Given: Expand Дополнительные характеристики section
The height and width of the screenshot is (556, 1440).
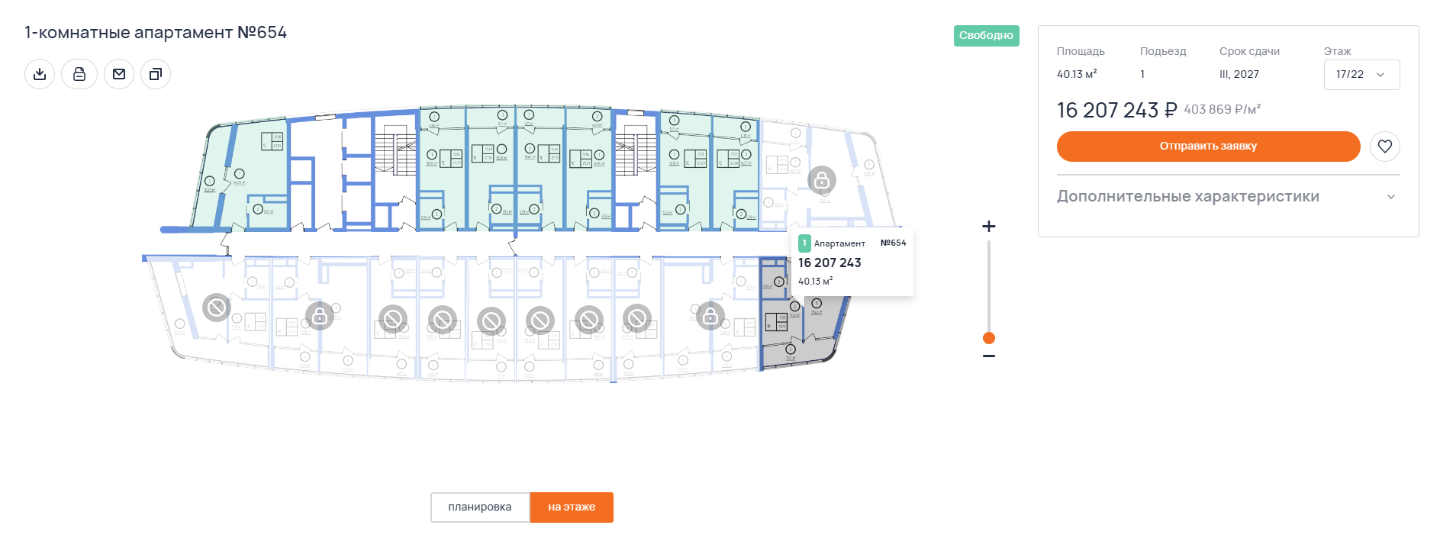Looking at the screenshot, I should click(x=1188, y=196).
